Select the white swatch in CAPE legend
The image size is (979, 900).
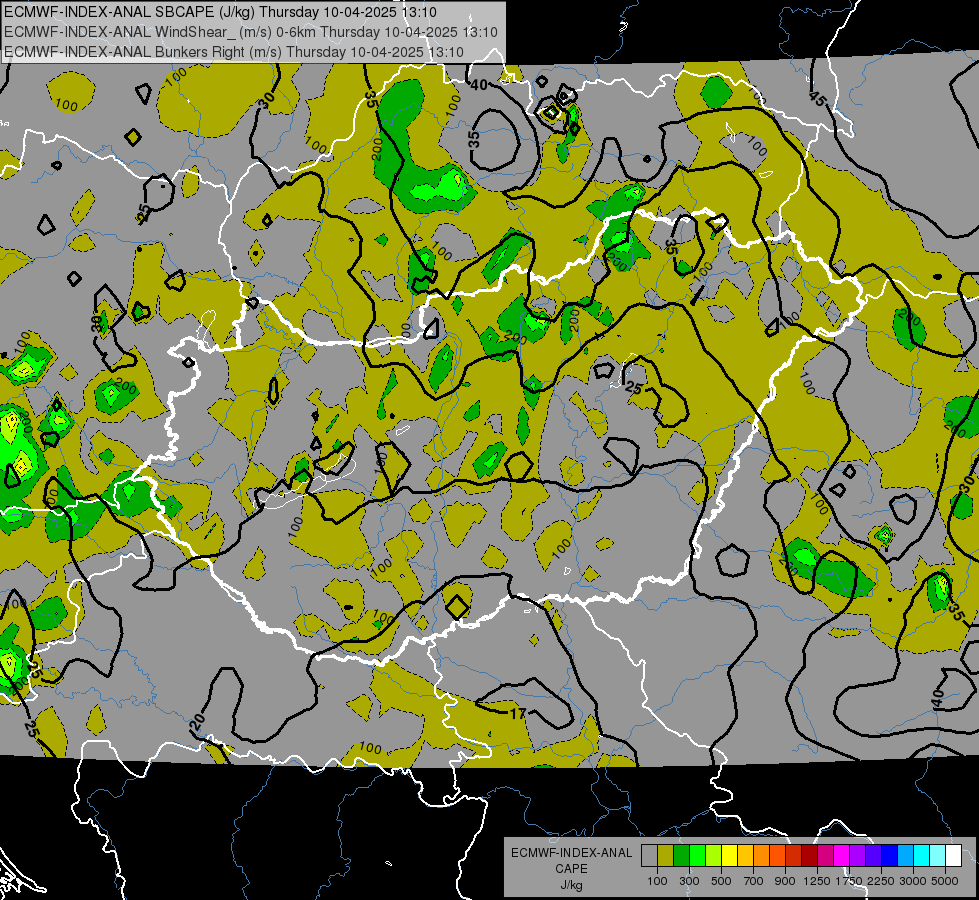coord(953,855)
